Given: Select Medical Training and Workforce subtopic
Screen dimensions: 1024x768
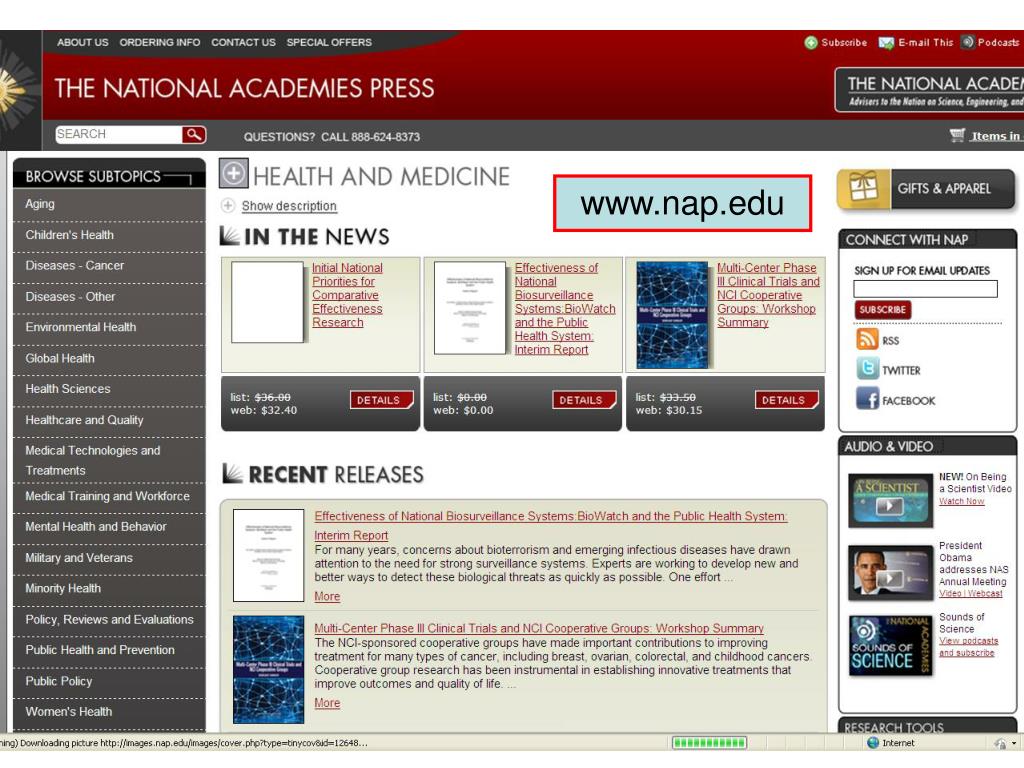Looking at the screenshot, I should (x=109, y=496).
